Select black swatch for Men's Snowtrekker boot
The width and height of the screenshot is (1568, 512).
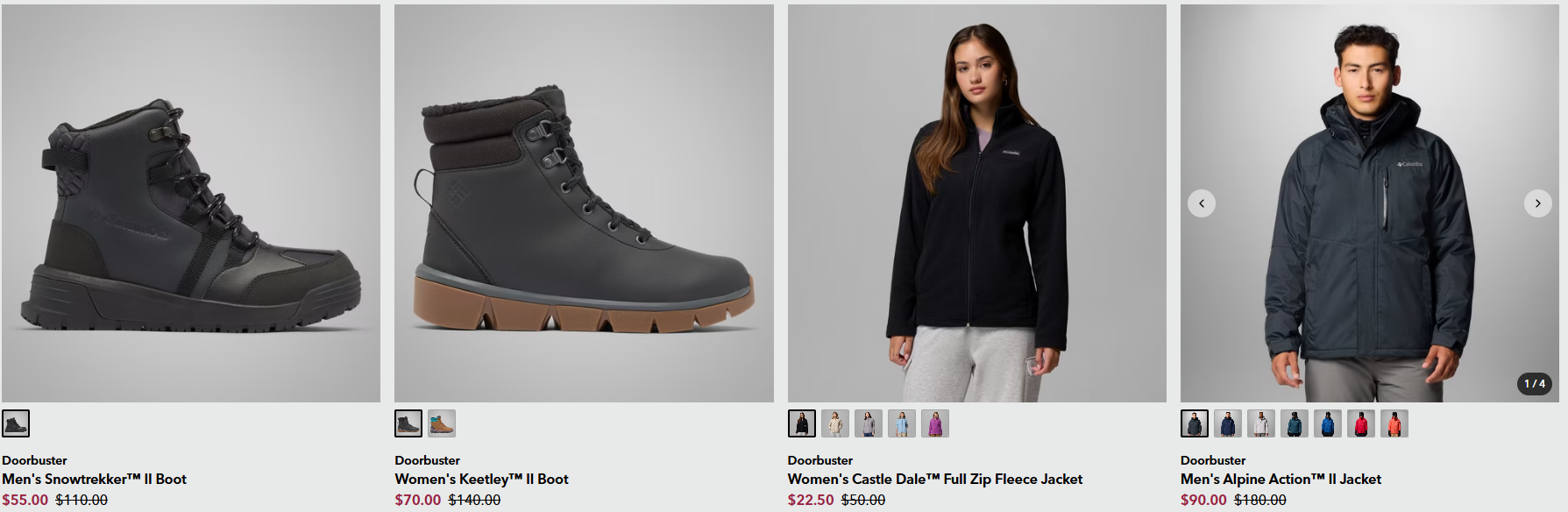coord(16,423)
